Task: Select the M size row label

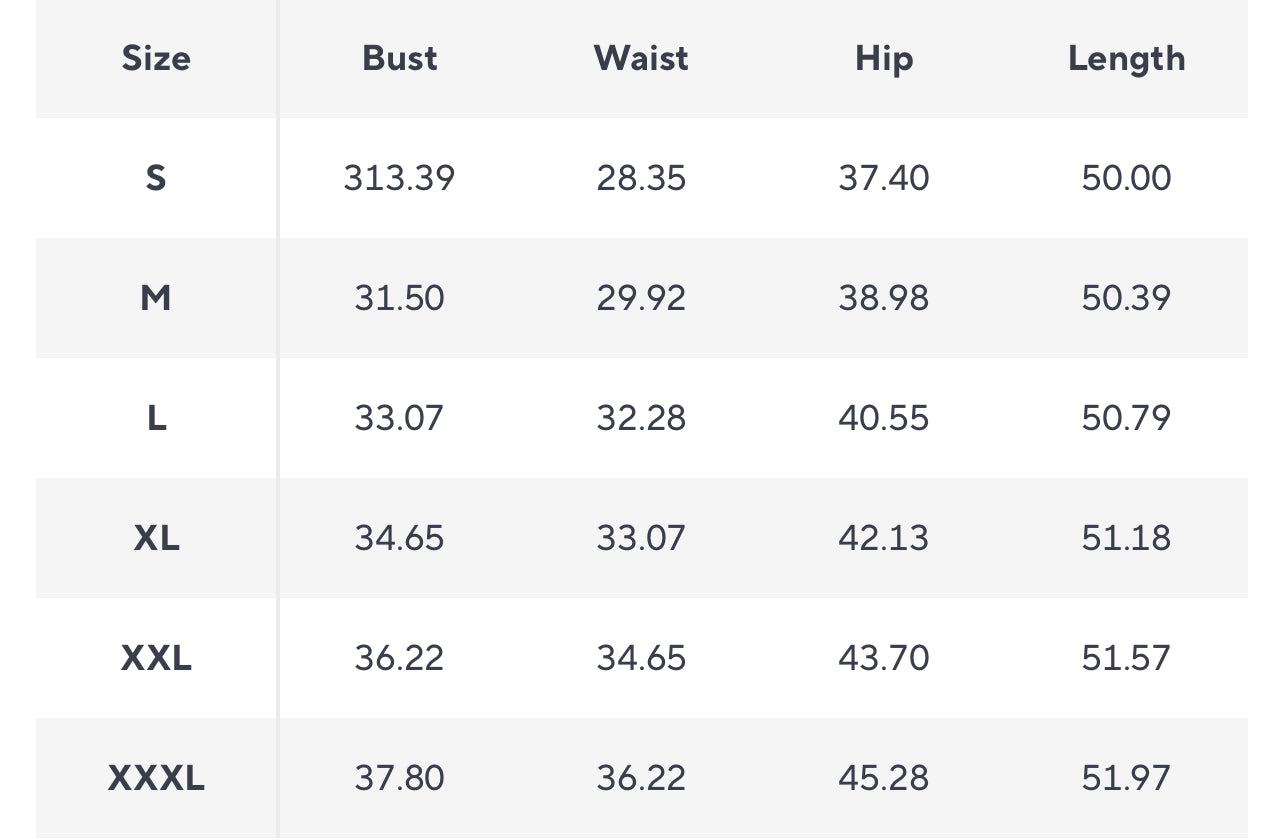Action: click(x=156, y=298)
